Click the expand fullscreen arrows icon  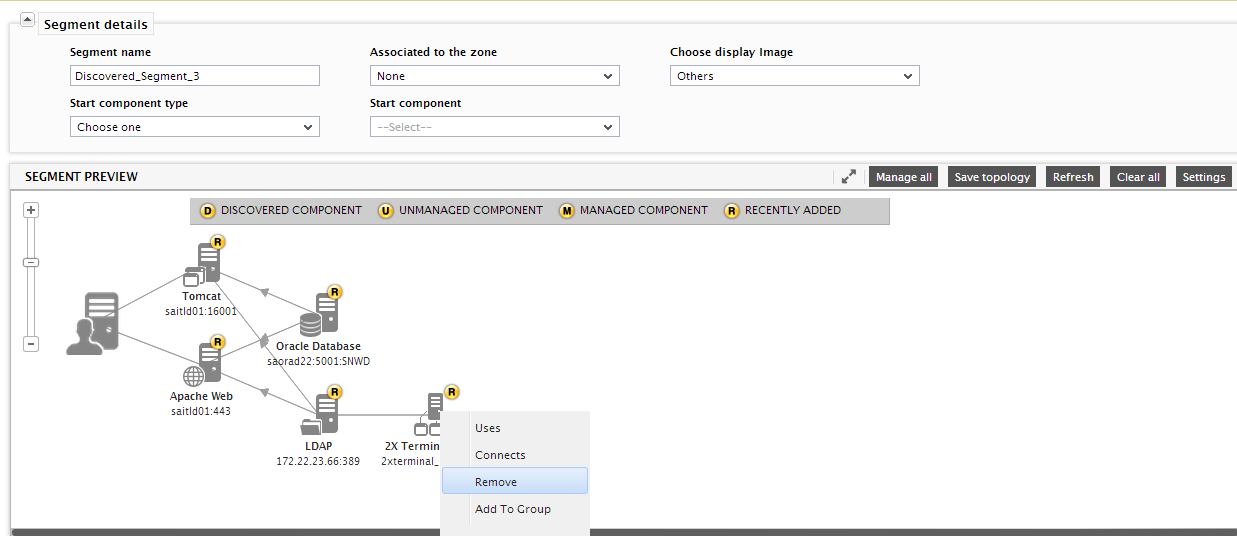pyautogui.click(x=849, y=177)
